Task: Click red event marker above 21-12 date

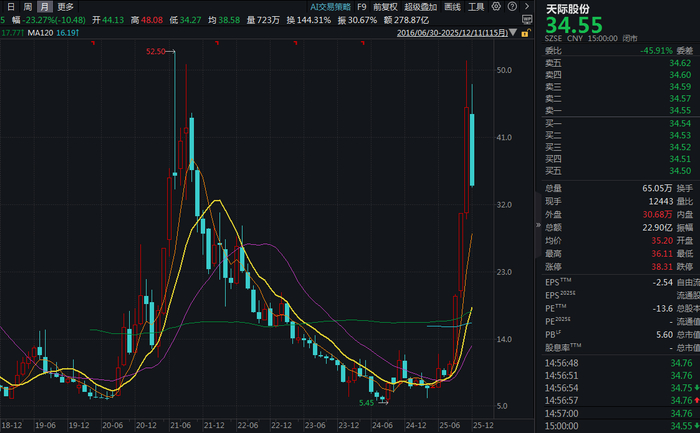Action: pyautogui.click(x=217, y=43)
